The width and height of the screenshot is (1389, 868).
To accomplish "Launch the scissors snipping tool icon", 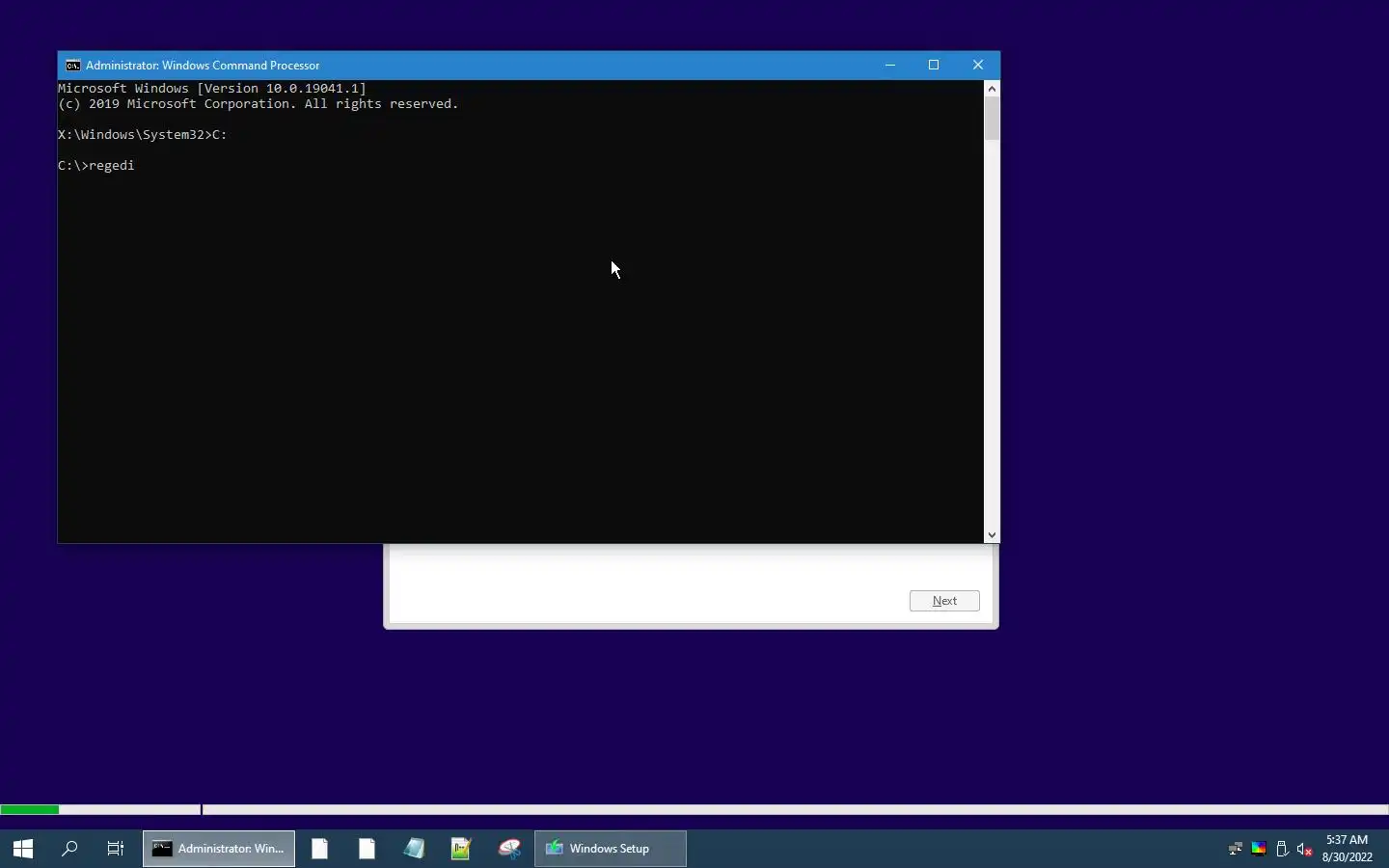I will 509,849.
